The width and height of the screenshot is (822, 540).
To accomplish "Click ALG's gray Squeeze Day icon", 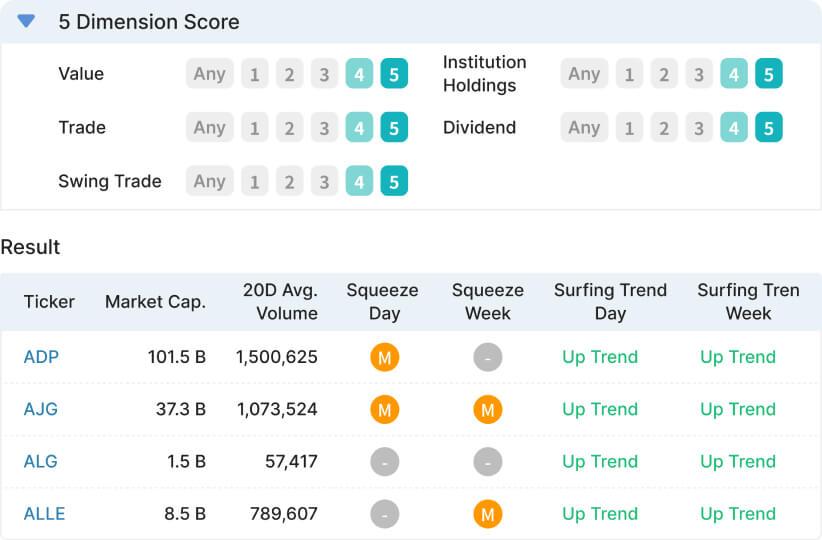I will pos(385,462).
